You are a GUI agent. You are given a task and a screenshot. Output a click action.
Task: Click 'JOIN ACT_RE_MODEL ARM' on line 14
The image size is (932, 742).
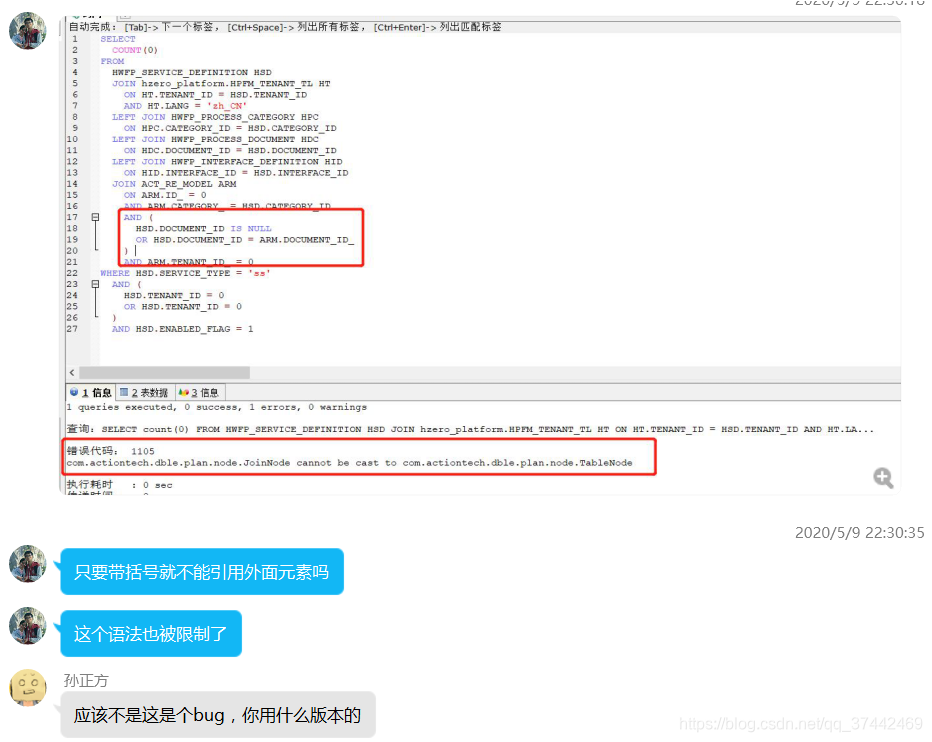174,184
